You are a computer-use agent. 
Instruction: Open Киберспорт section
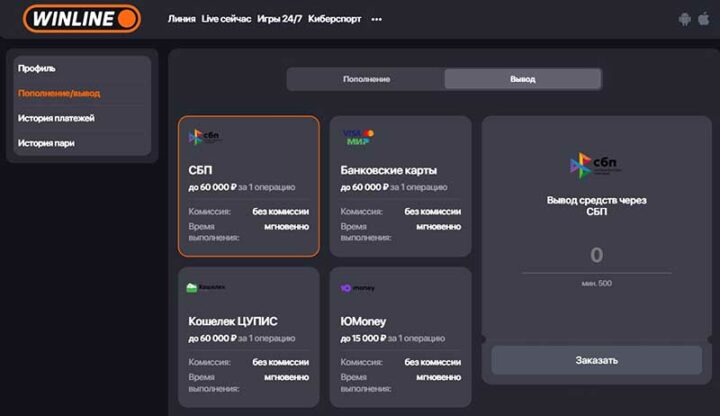point(334,19)
